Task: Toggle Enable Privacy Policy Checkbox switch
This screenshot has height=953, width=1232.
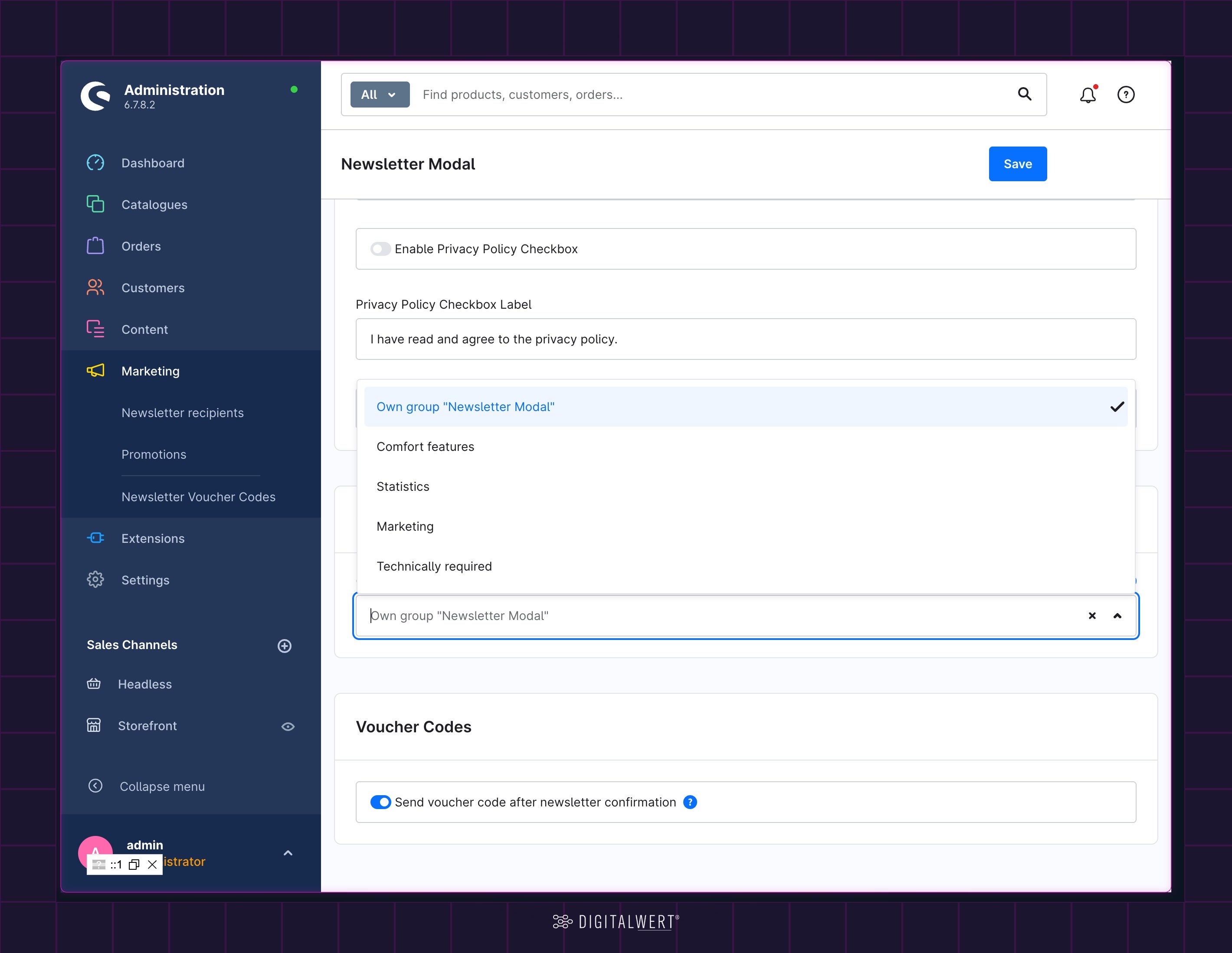Action: (380, 249)
